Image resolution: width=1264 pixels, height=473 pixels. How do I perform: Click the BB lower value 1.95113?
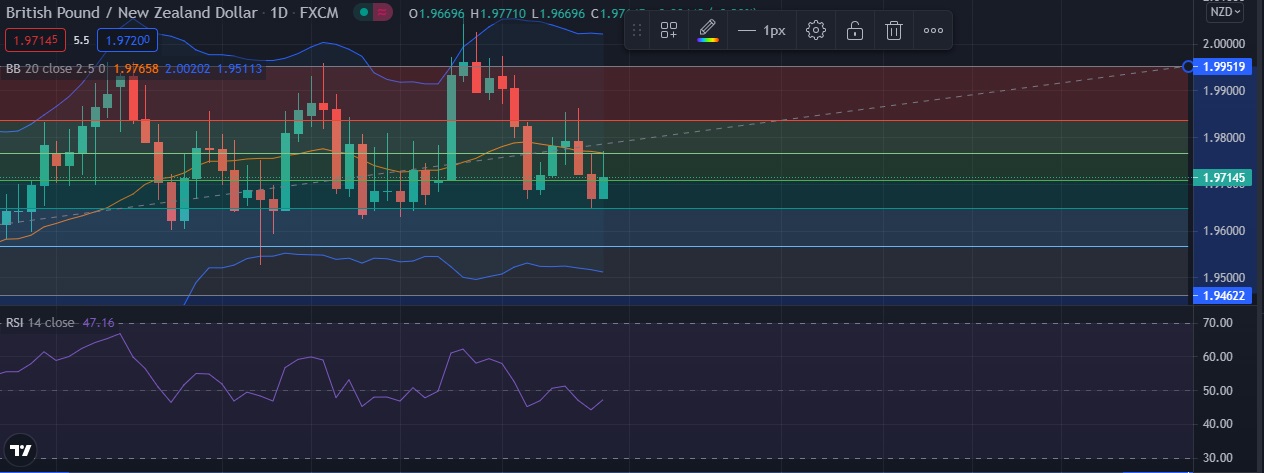238,69
